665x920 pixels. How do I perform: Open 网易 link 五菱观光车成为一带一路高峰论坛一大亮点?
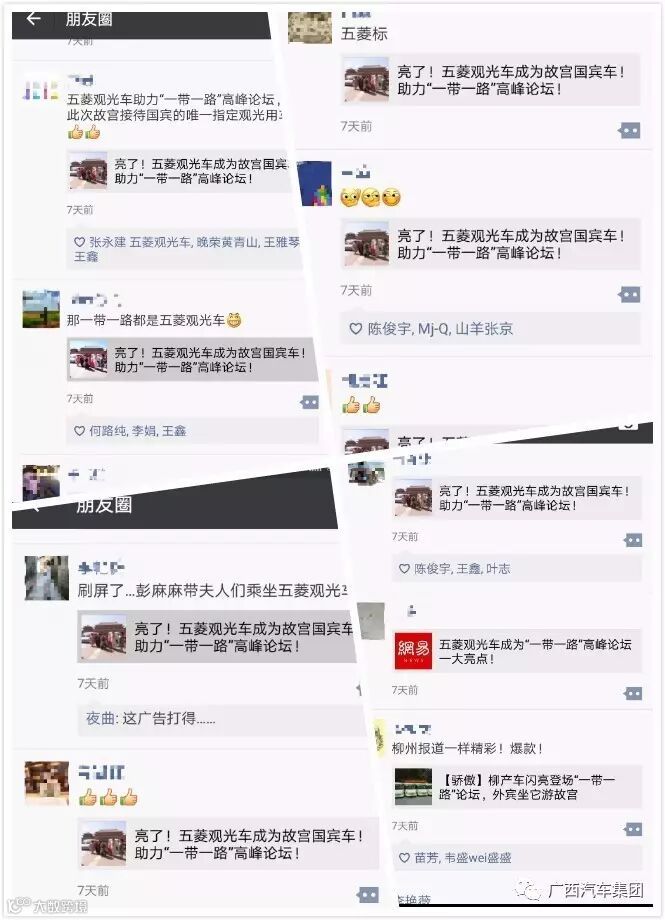click(517, 651)
